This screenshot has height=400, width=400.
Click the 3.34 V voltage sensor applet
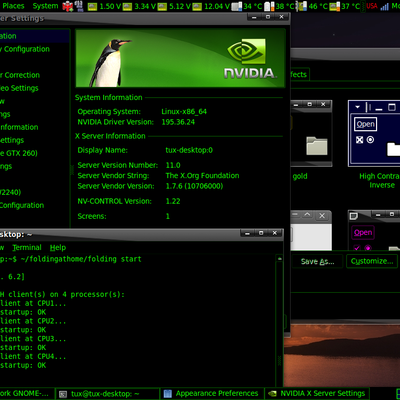[x=139, y=6]
